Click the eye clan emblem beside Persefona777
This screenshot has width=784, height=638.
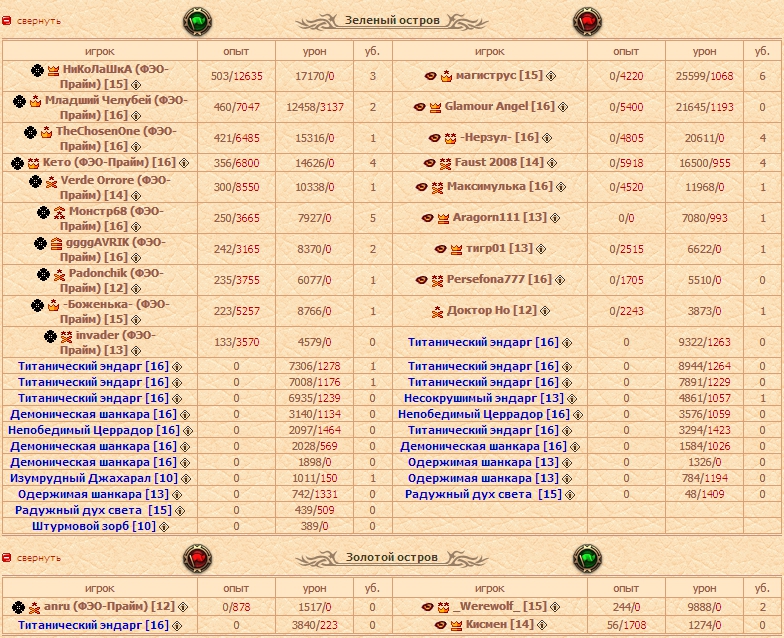[422, 280]
